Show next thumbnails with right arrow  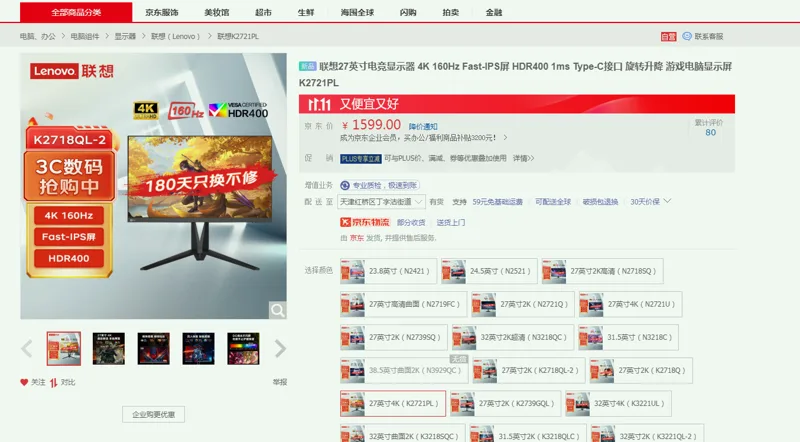[280, 349]
